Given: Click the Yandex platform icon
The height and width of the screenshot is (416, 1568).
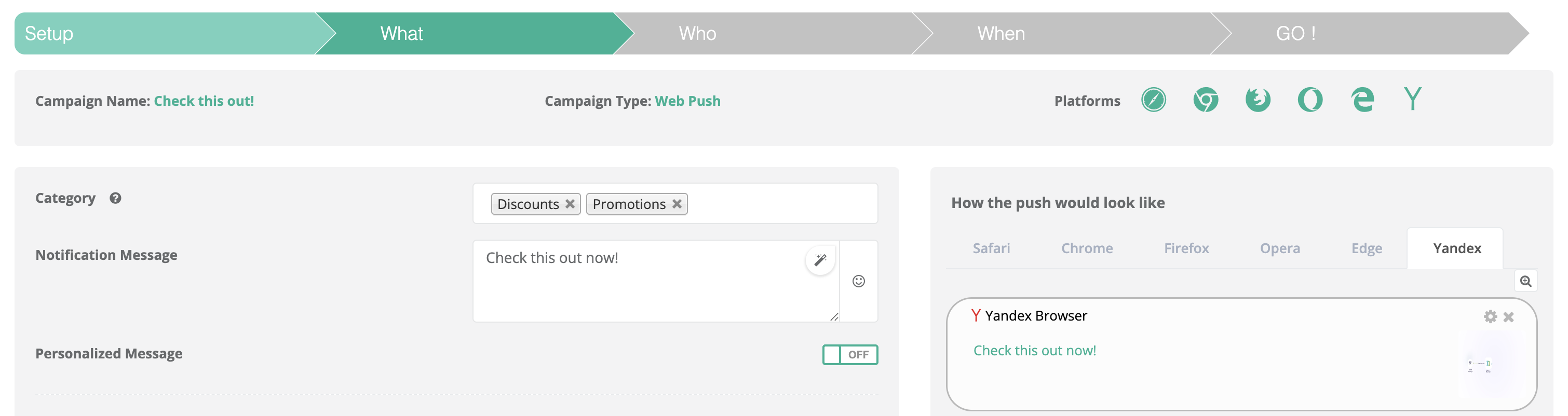Looking at the screenshot, I should (x=1413, y=99).
